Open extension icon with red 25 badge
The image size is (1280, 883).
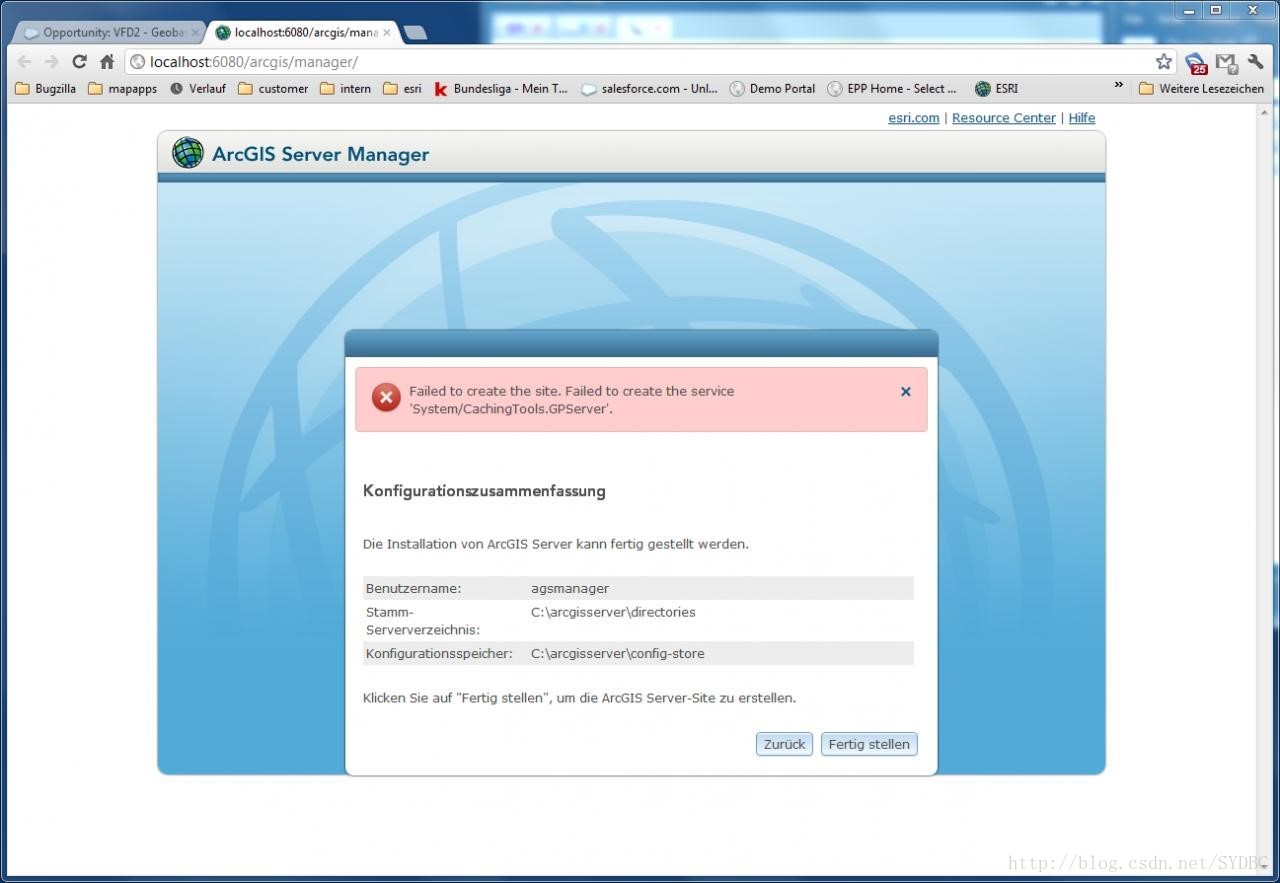1196,64
